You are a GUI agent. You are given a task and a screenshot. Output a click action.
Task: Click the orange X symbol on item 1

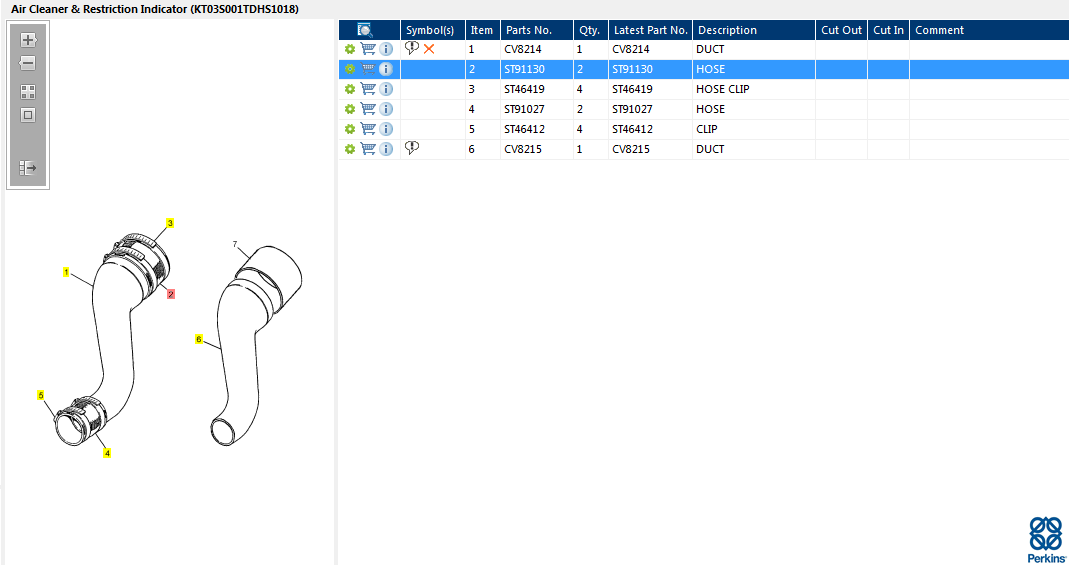tap(429, 49)
